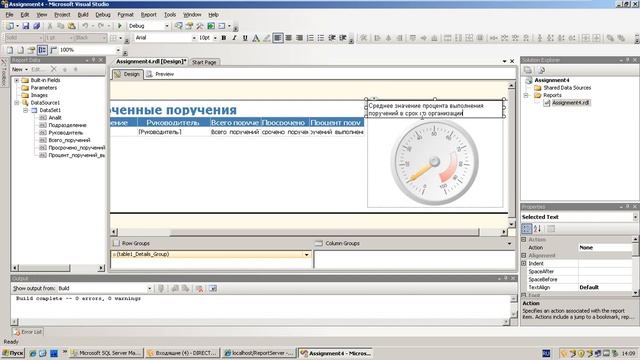640x360 pixels.
Task: Click the Save All icon
Action: point(36,26)
